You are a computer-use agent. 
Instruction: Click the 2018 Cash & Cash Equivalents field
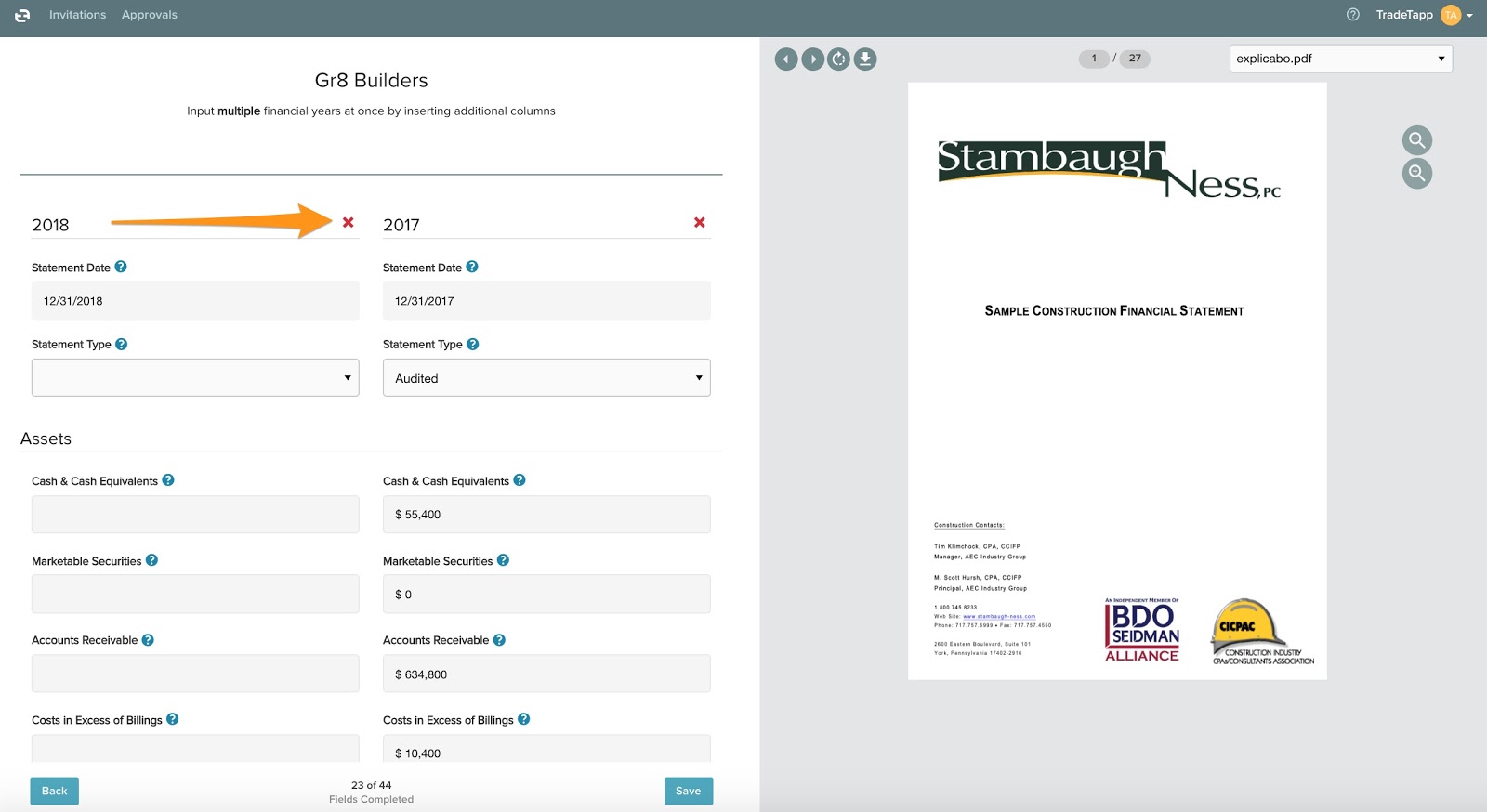[x=195, y=515]
